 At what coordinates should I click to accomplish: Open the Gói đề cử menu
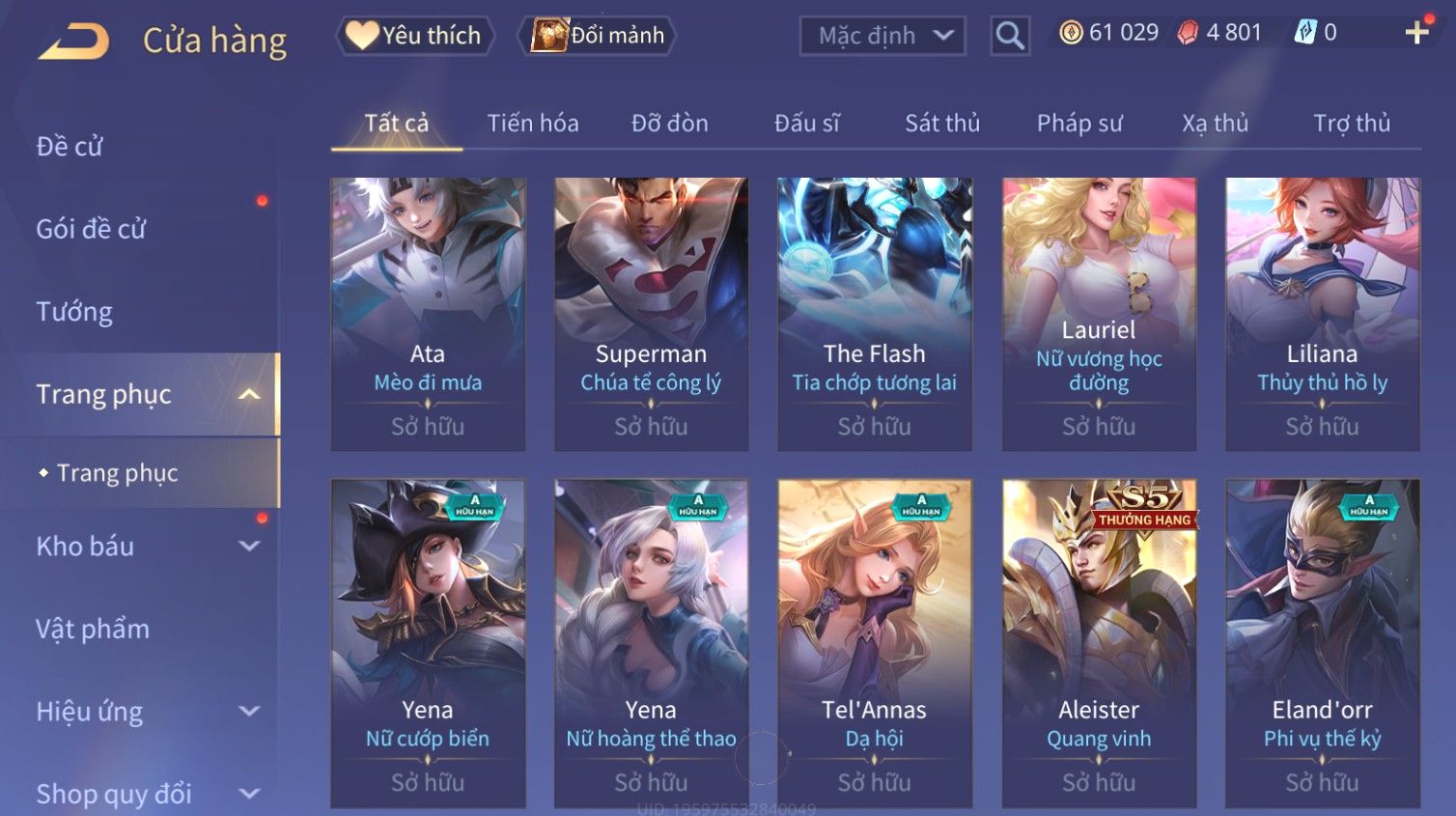click(91, 230)
